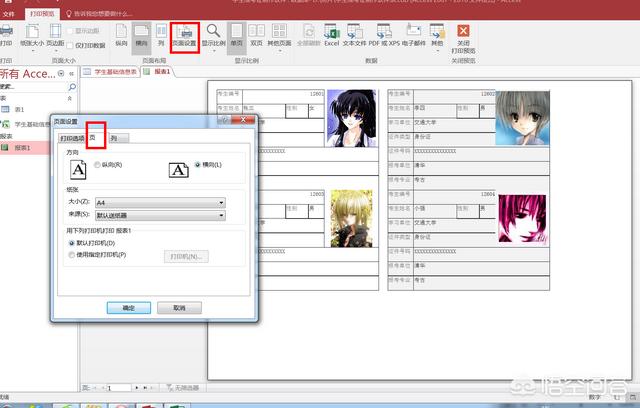Select use specific printer (使用指定打印机) radio

pyautogui.click(x=72, y=255)
